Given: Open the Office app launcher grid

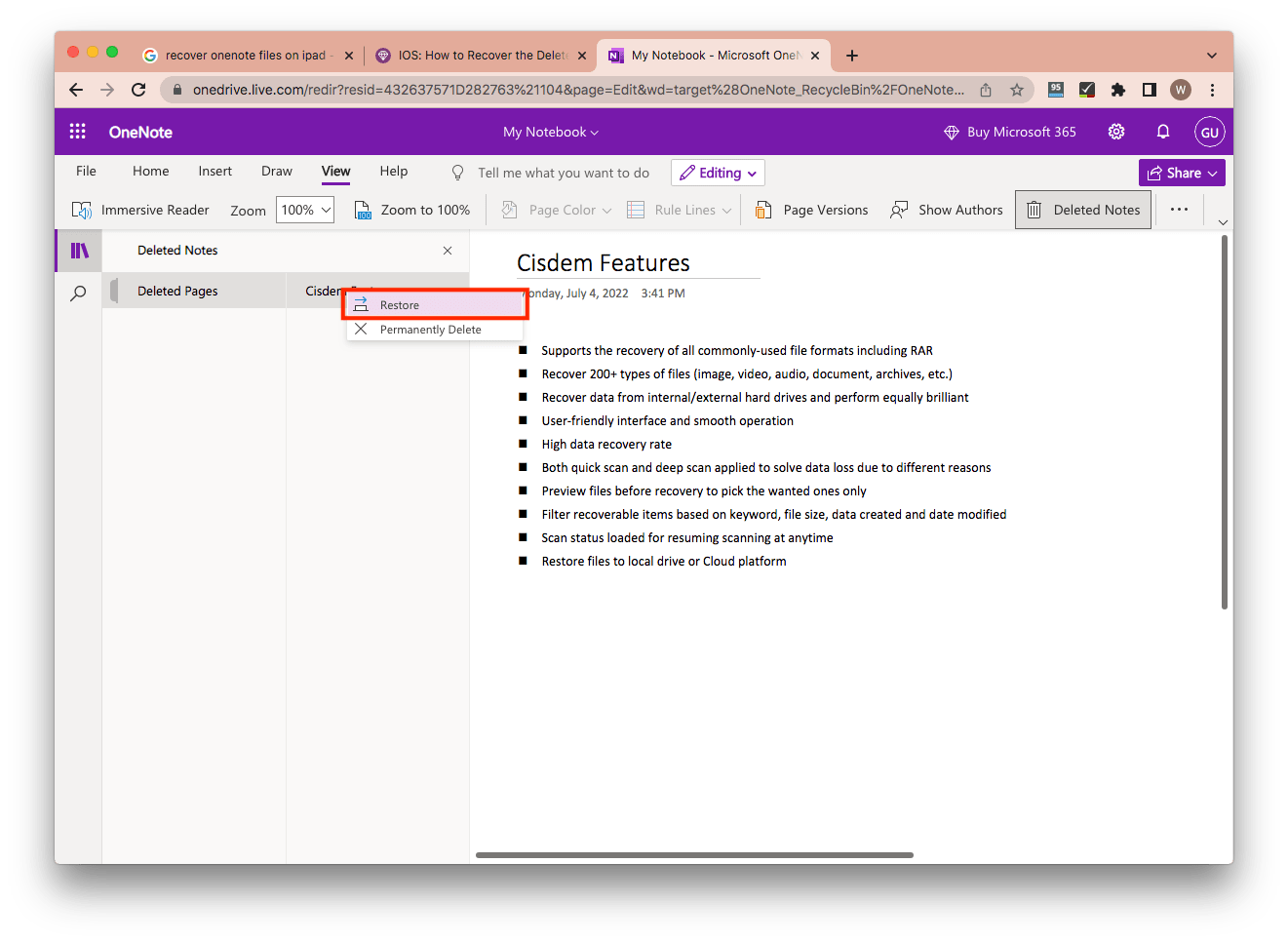Looking at the screenshot, I should pyautogui.click(x=78, y=132).
